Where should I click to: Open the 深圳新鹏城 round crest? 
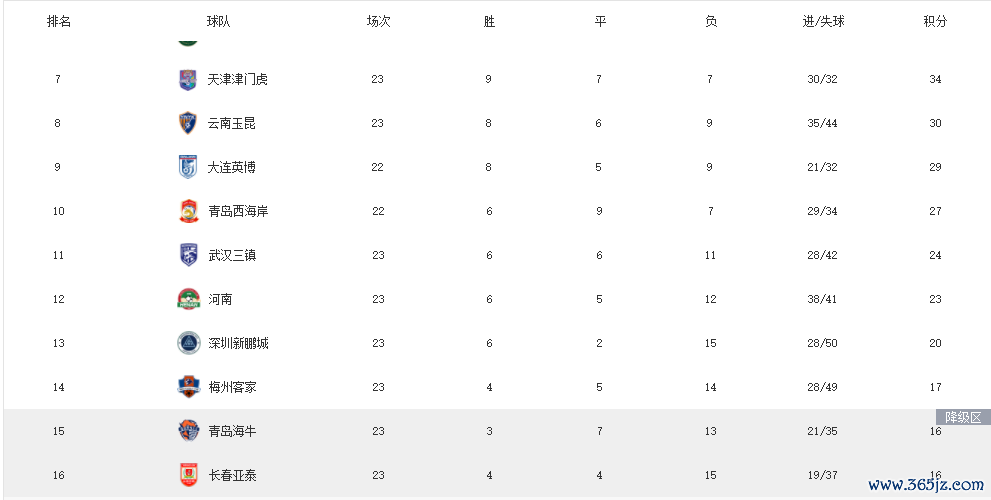tap(188, 343)
